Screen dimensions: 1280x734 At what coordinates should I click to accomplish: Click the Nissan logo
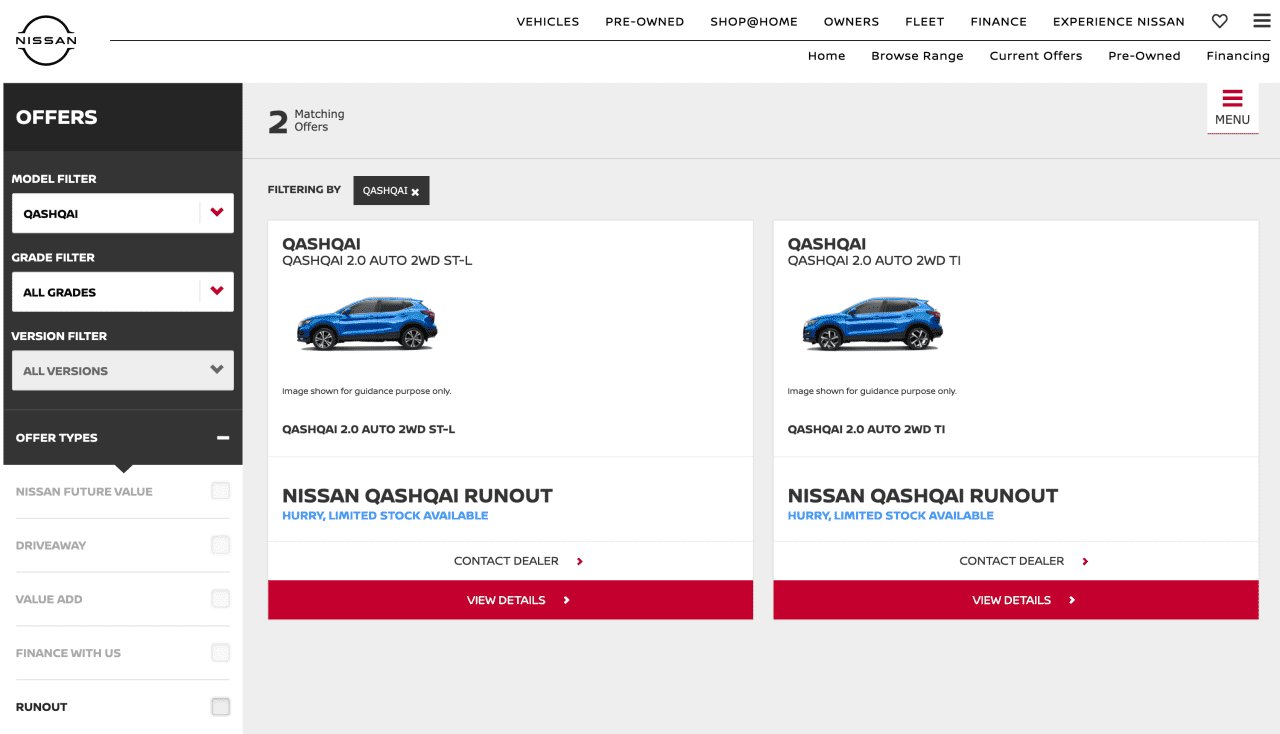click(x=46, y=41)
